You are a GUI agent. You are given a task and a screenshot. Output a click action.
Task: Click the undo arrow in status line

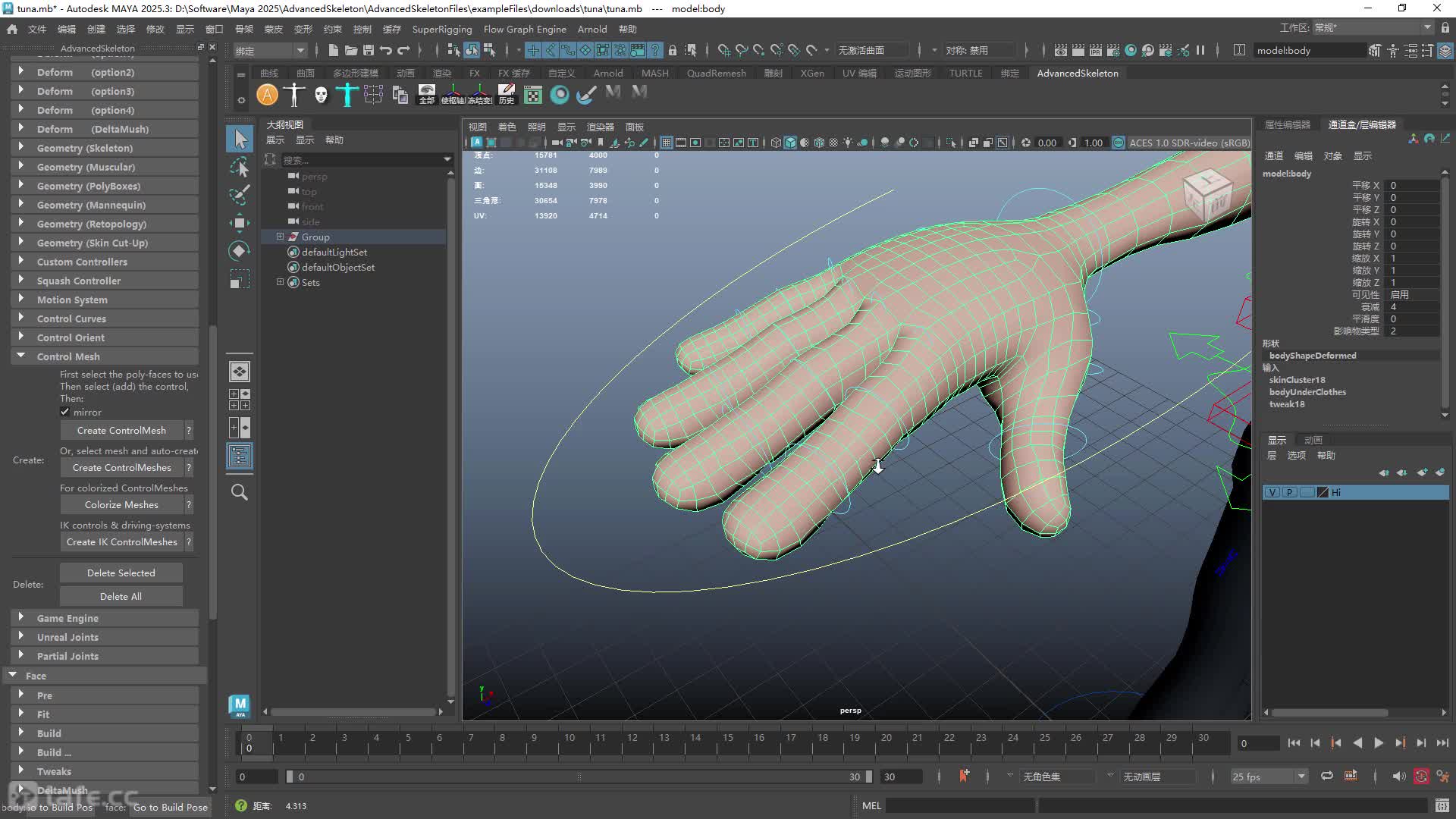pos(386,50)
